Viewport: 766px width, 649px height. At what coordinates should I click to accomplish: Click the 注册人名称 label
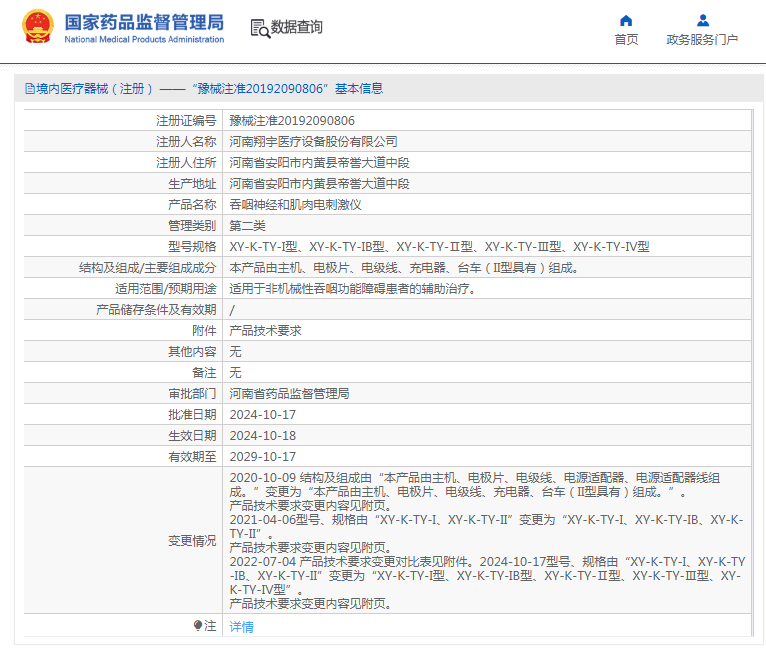(186, 142)
